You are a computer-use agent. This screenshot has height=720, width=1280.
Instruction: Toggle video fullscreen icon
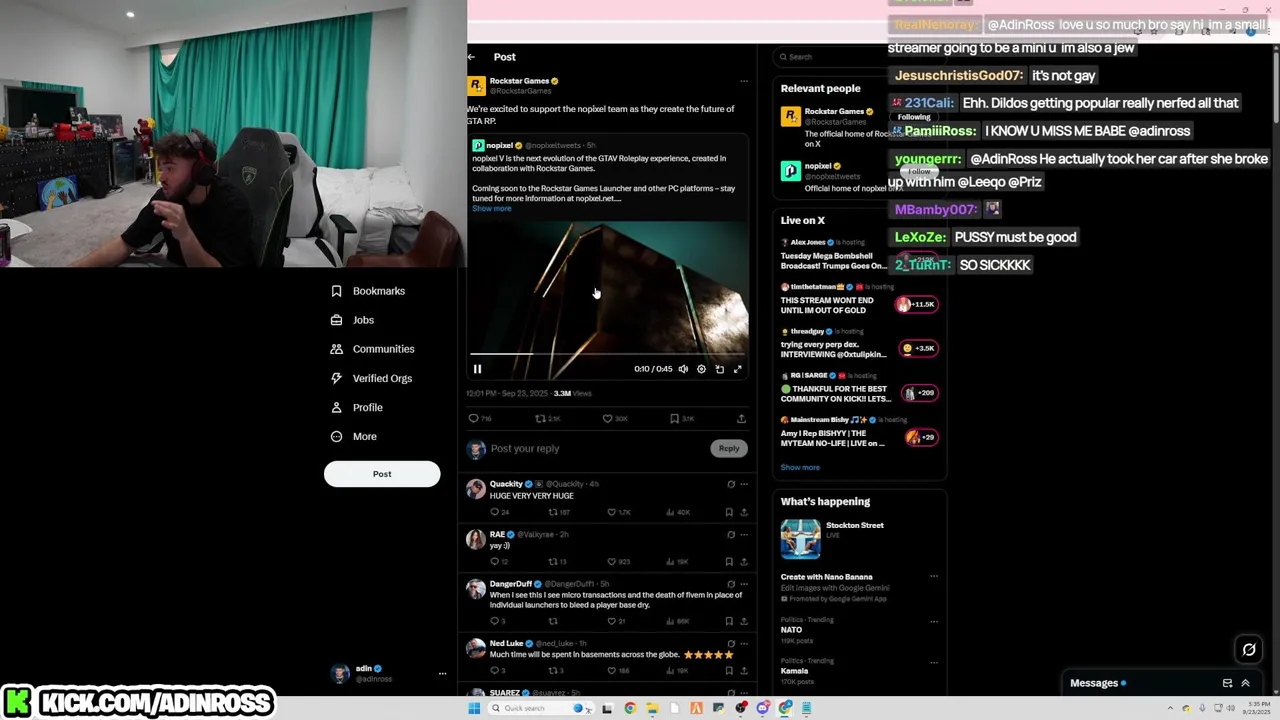(737, 369)
